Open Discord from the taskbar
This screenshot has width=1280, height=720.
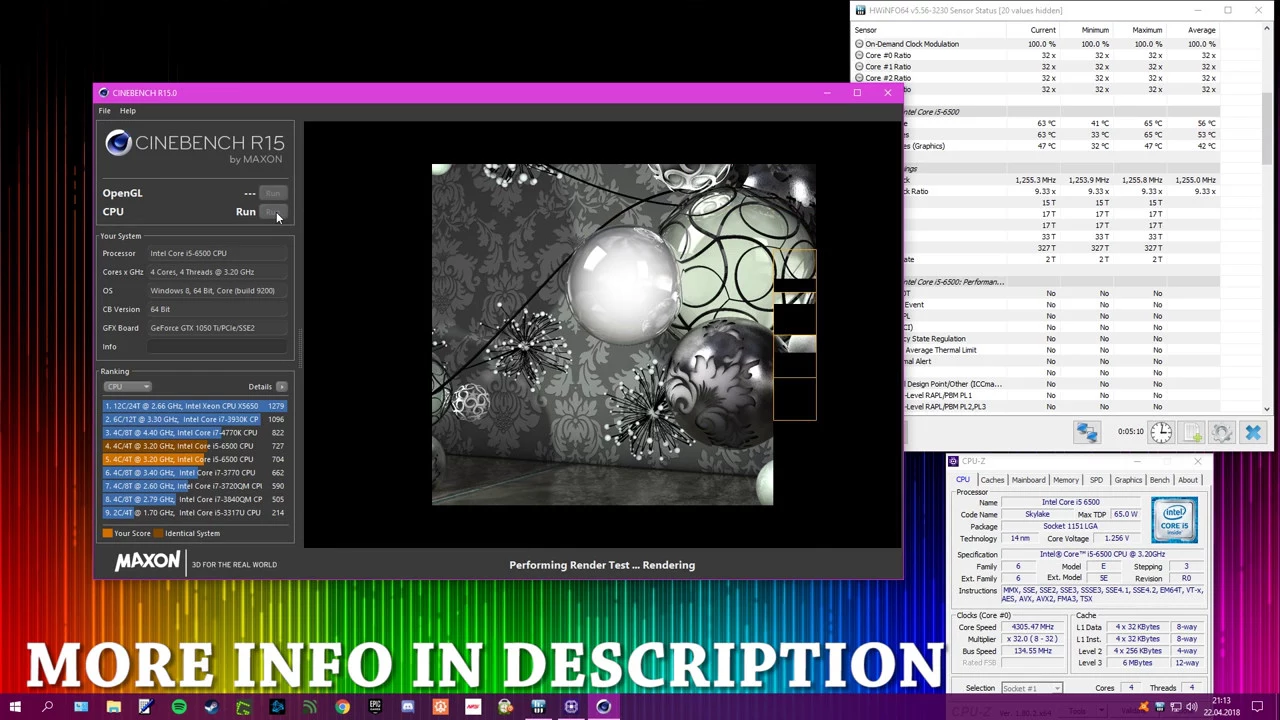(408, 707)
